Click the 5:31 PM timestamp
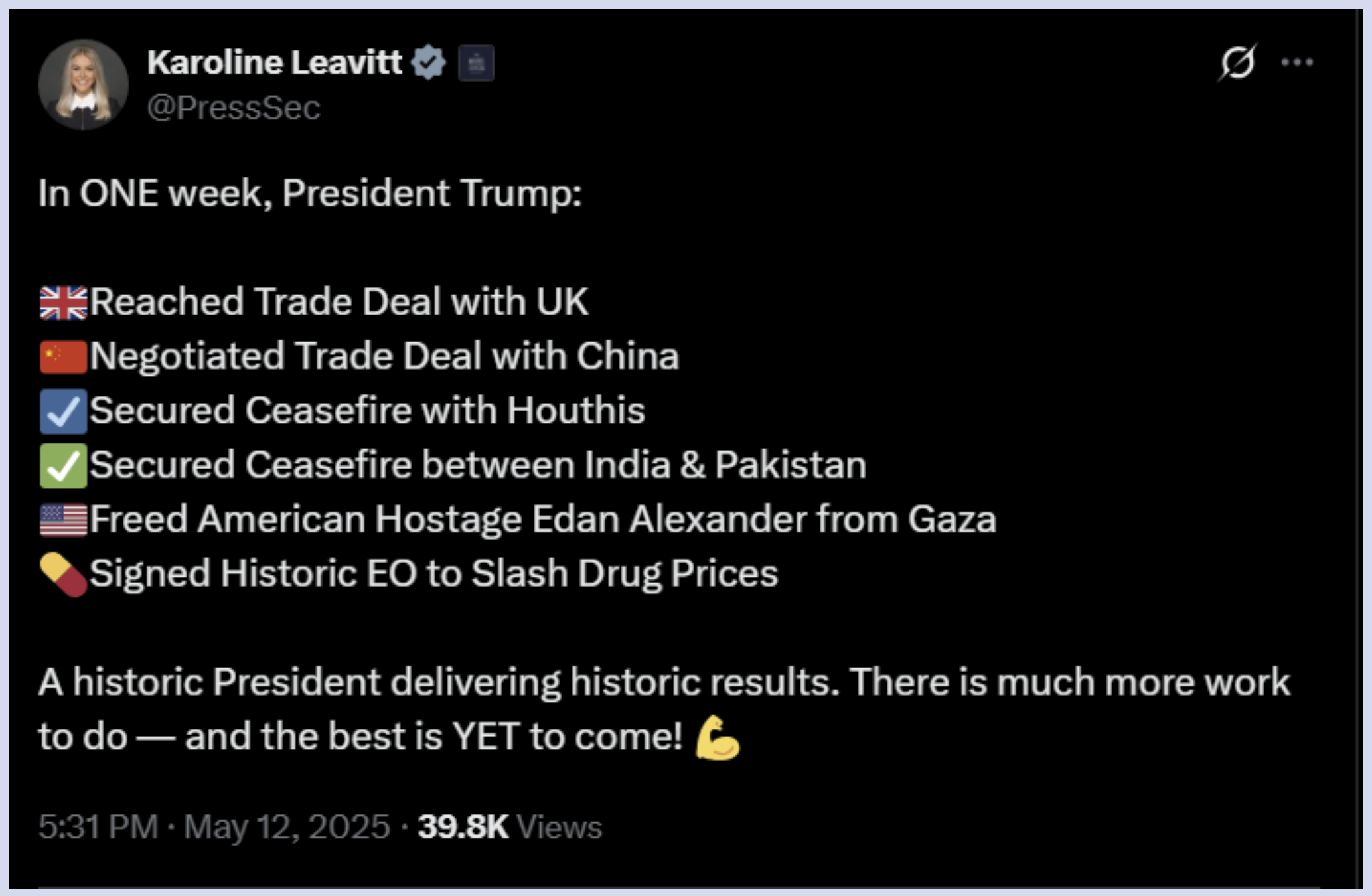The height and width of the screenshot is (896, 1372). (x=98, y=827)
